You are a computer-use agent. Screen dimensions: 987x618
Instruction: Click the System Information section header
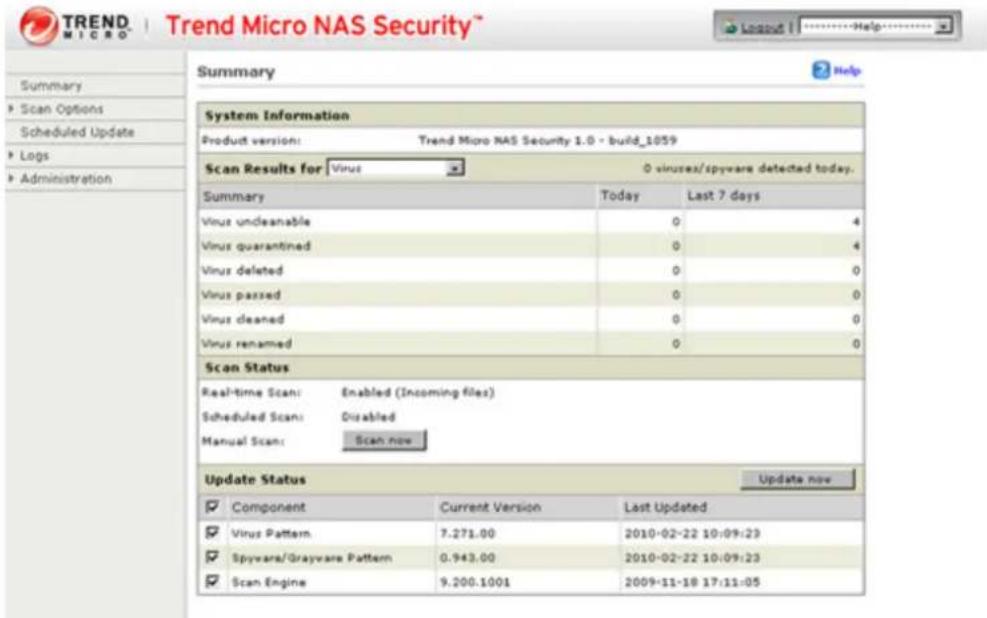click(x=277, y=116)
